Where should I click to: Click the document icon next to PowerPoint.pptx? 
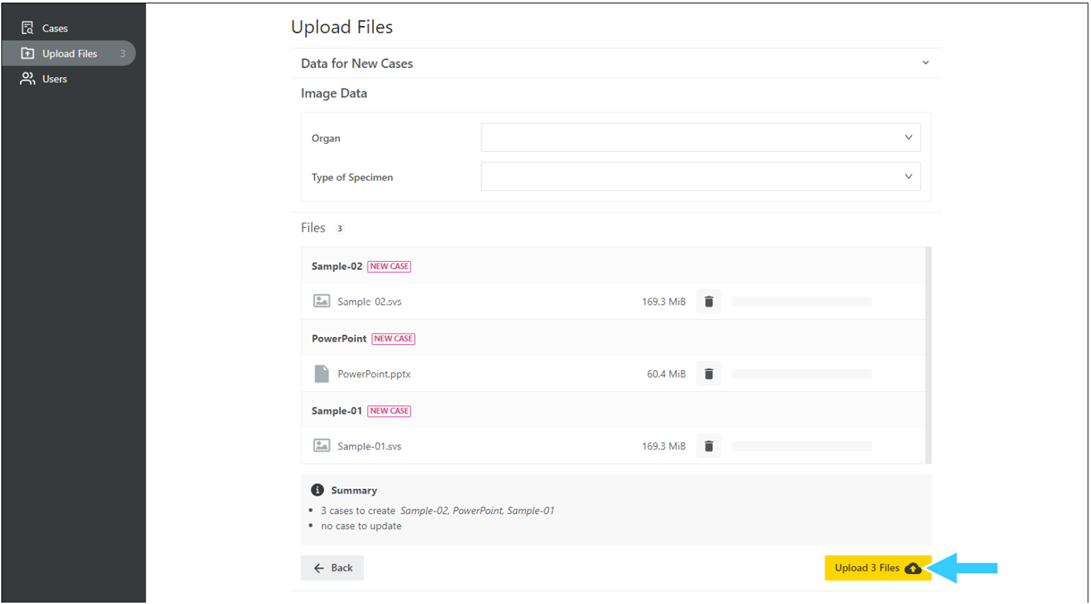321,374
